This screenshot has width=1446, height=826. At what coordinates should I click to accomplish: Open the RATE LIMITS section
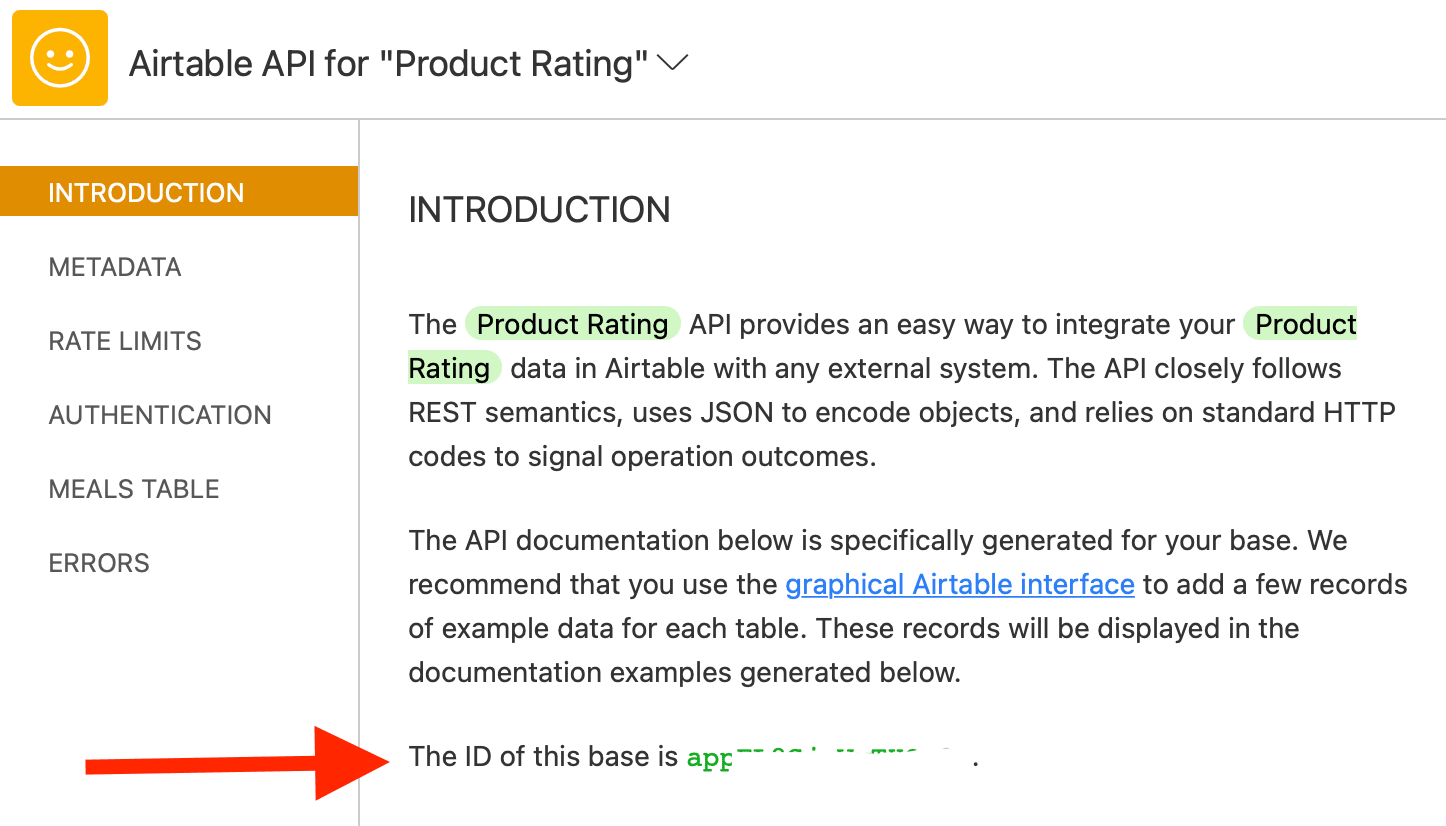click(x=125, y=341)
